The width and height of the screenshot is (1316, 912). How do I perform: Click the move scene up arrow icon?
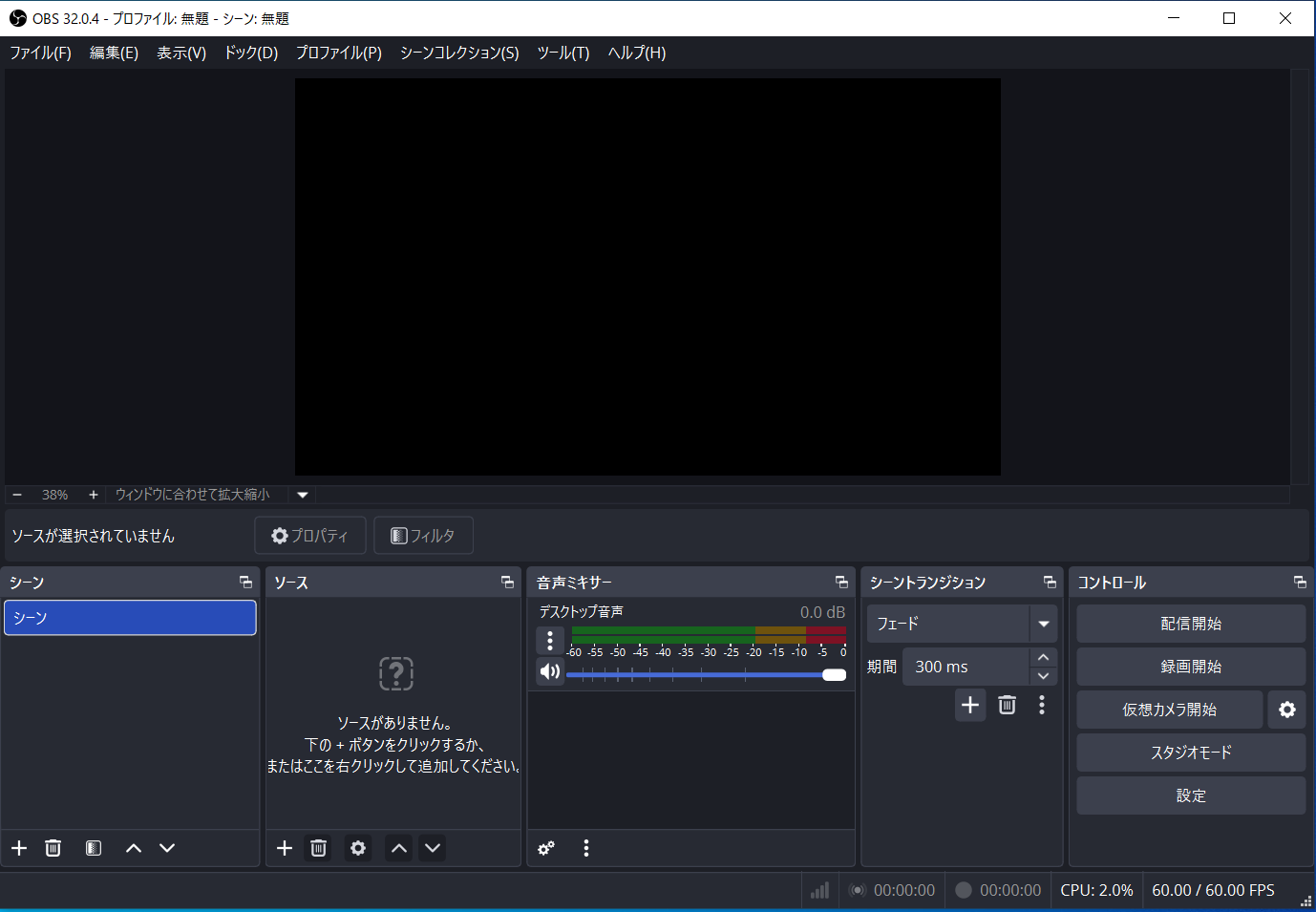[x=133, y=847]
